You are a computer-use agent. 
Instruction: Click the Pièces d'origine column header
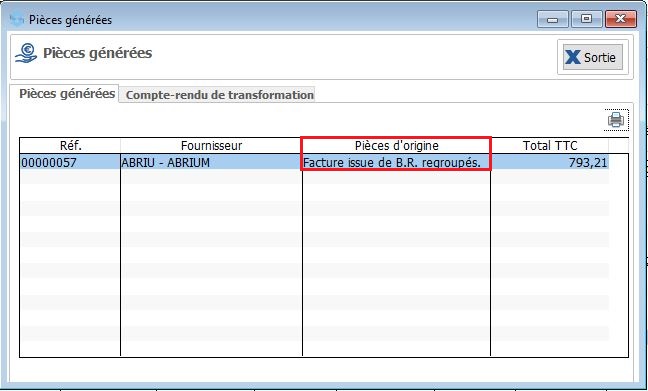coord(396,145)
